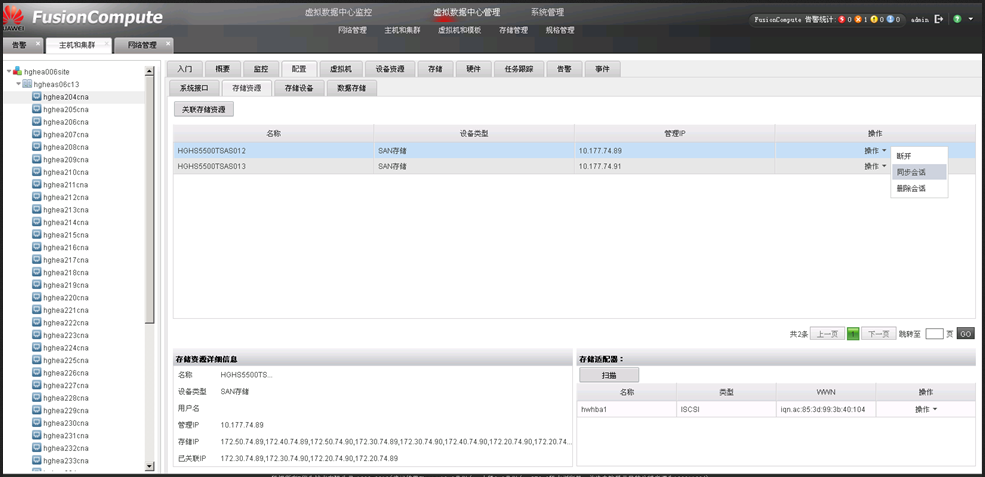
Task: Click the hghea006site site icon
Action: point(17,72)
